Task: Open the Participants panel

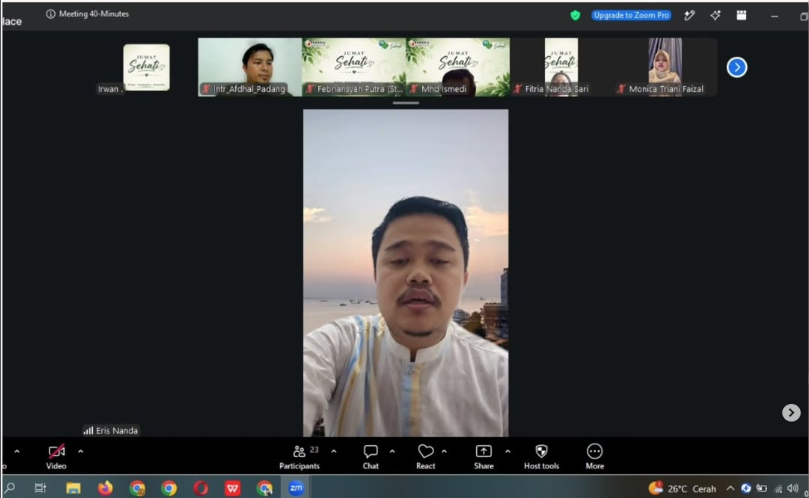Action: pos(299,457)
